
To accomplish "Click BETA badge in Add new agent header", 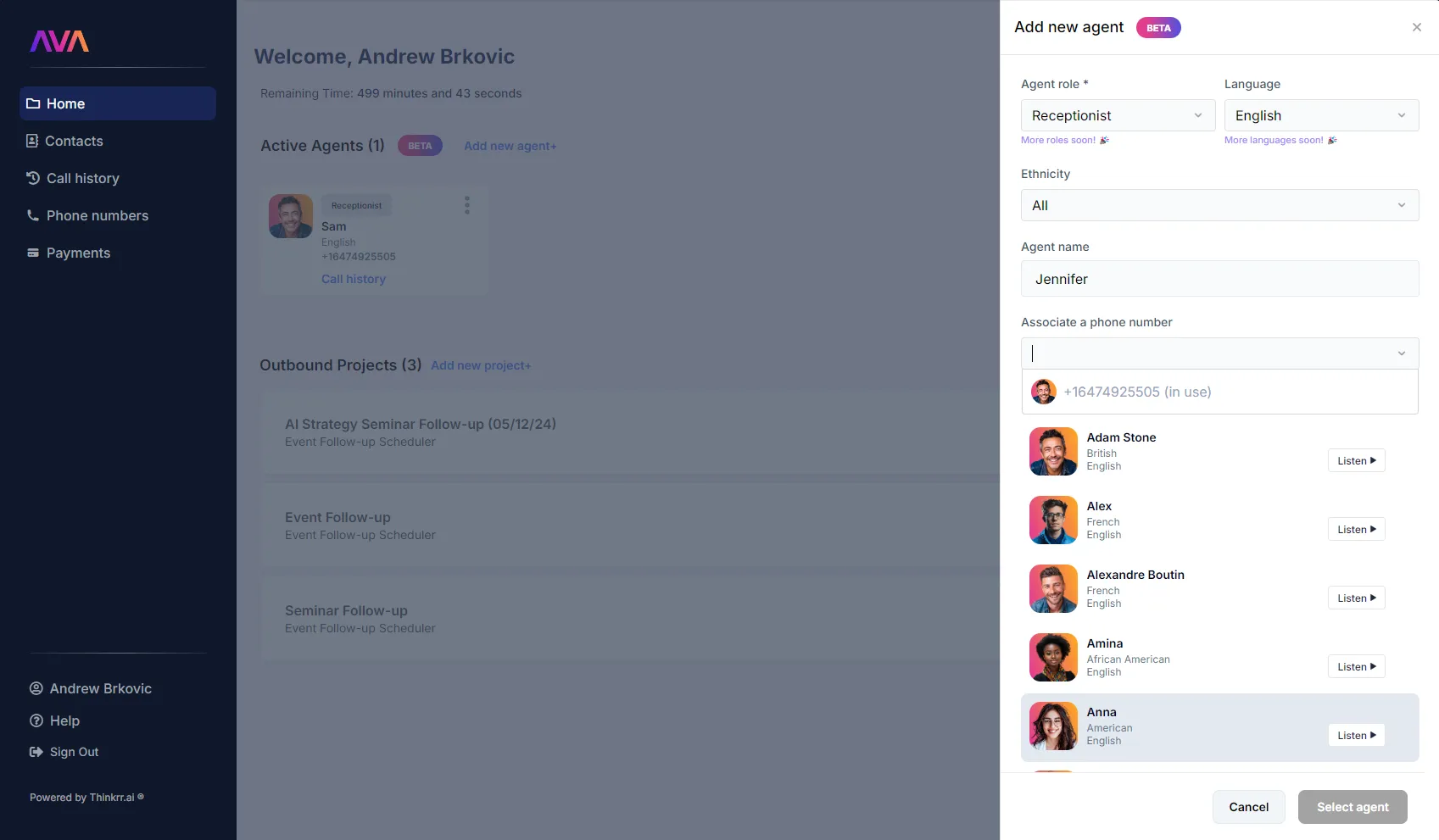I will pos(1158,28).
